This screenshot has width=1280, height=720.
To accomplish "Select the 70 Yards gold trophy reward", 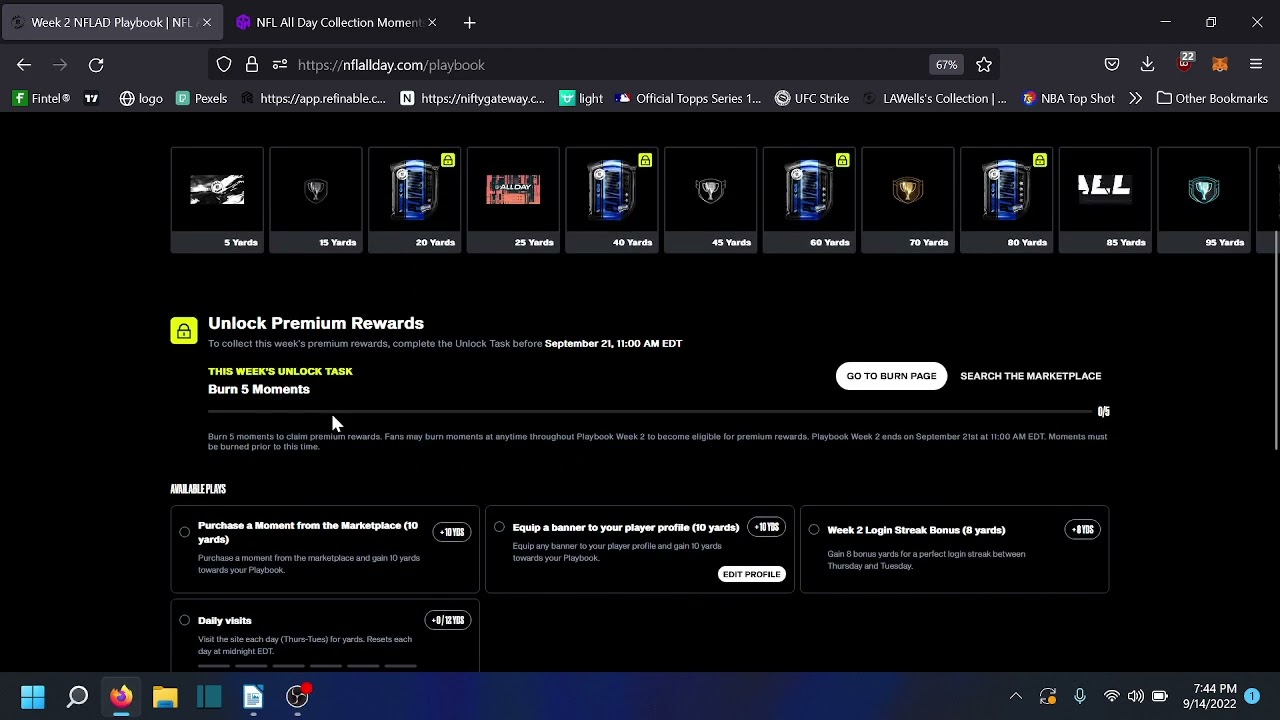I will (x=908, y=200).
